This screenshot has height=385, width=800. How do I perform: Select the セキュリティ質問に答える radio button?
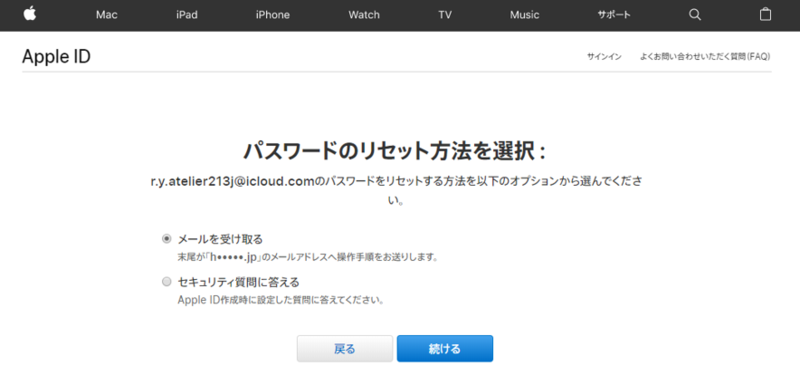point(166,281)
